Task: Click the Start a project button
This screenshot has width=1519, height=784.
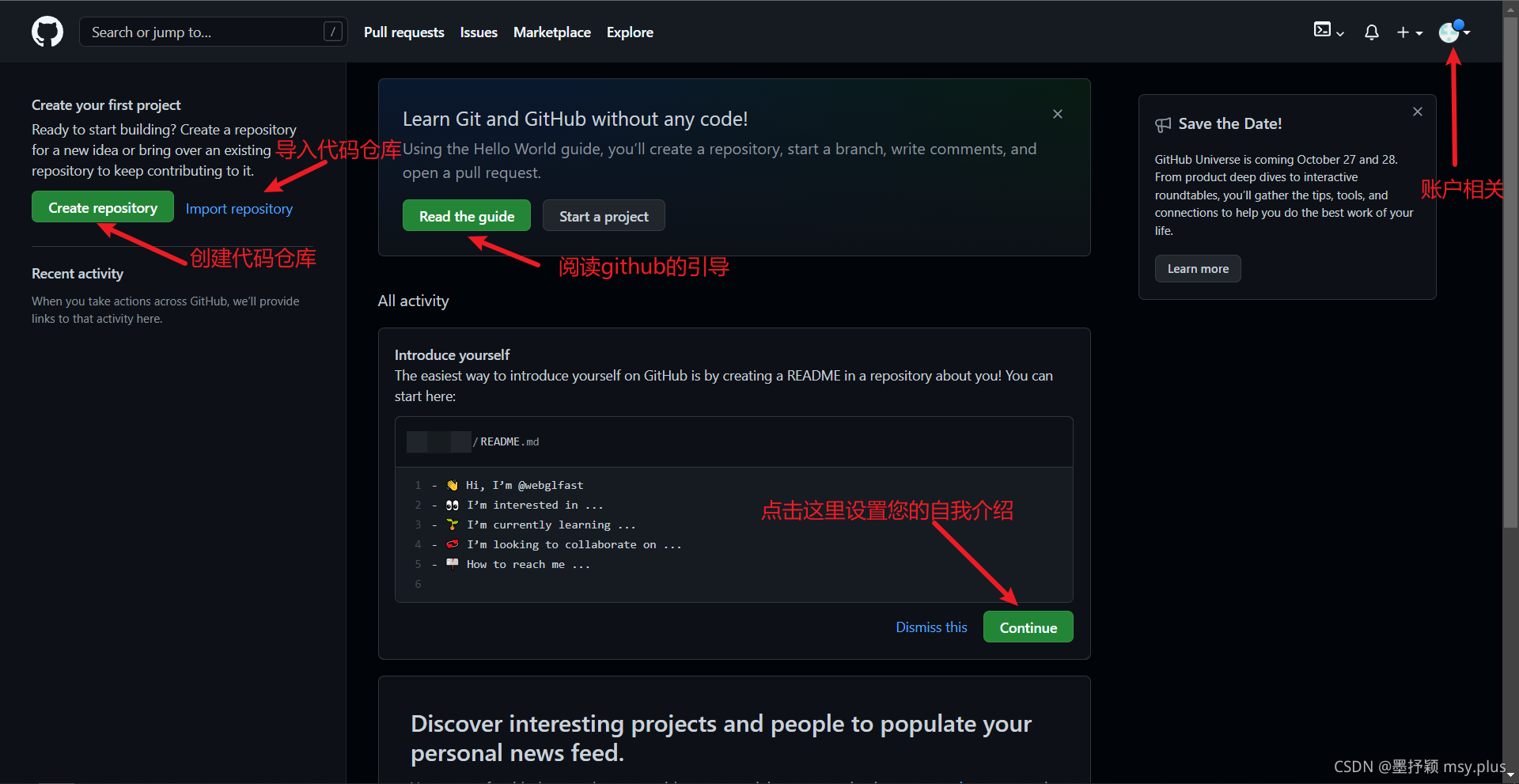Action: (x=604, y=216)
